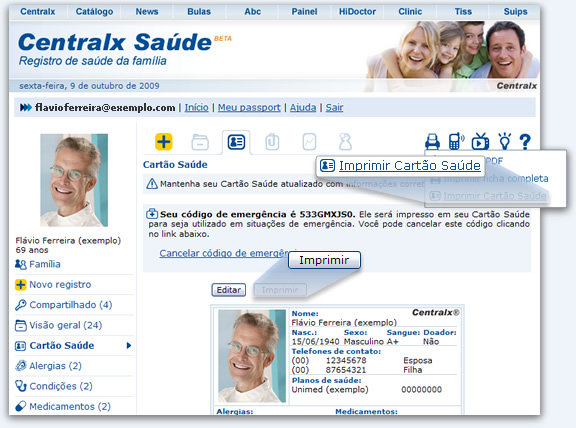
Task: Open the HiDoctor top menu item
Action: [357, 12]
